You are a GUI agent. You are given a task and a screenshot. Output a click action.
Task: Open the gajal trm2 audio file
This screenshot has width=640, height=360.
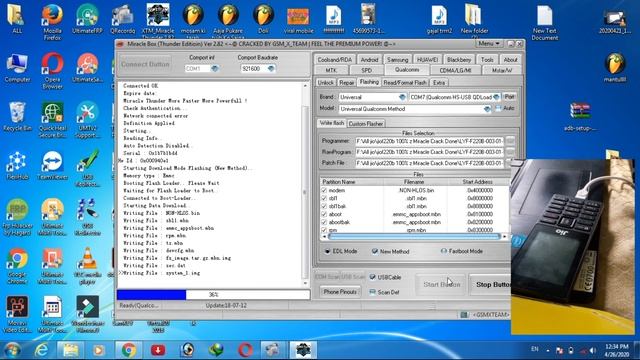(439, 19)
